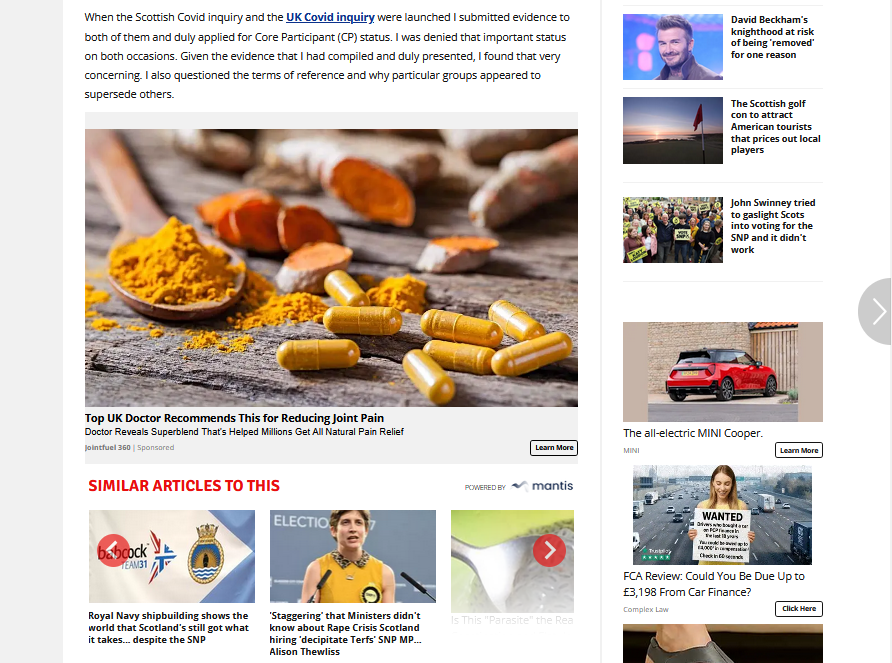Screen dimensions: 892x663
Task: Open Top UK Doctor Recommends headline
Action: click(234, 418)
